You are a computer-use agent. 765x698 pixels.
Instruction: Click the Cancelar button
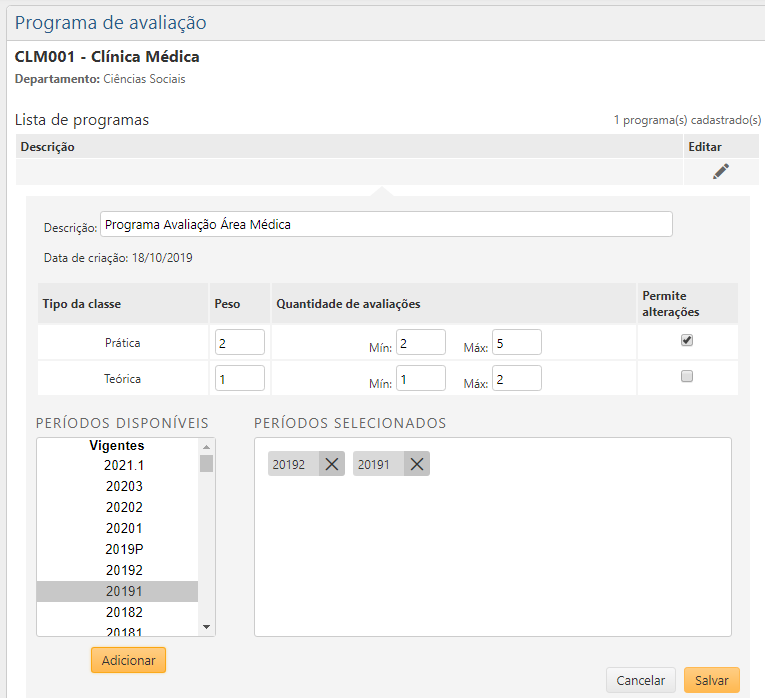click(x=640, y=680)
